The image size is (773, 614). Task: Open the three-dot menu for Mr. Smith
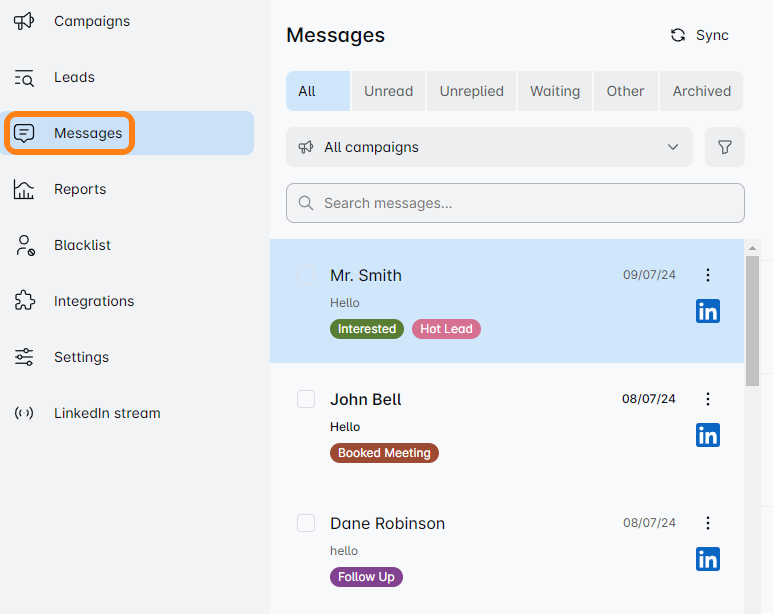(708, 275)
